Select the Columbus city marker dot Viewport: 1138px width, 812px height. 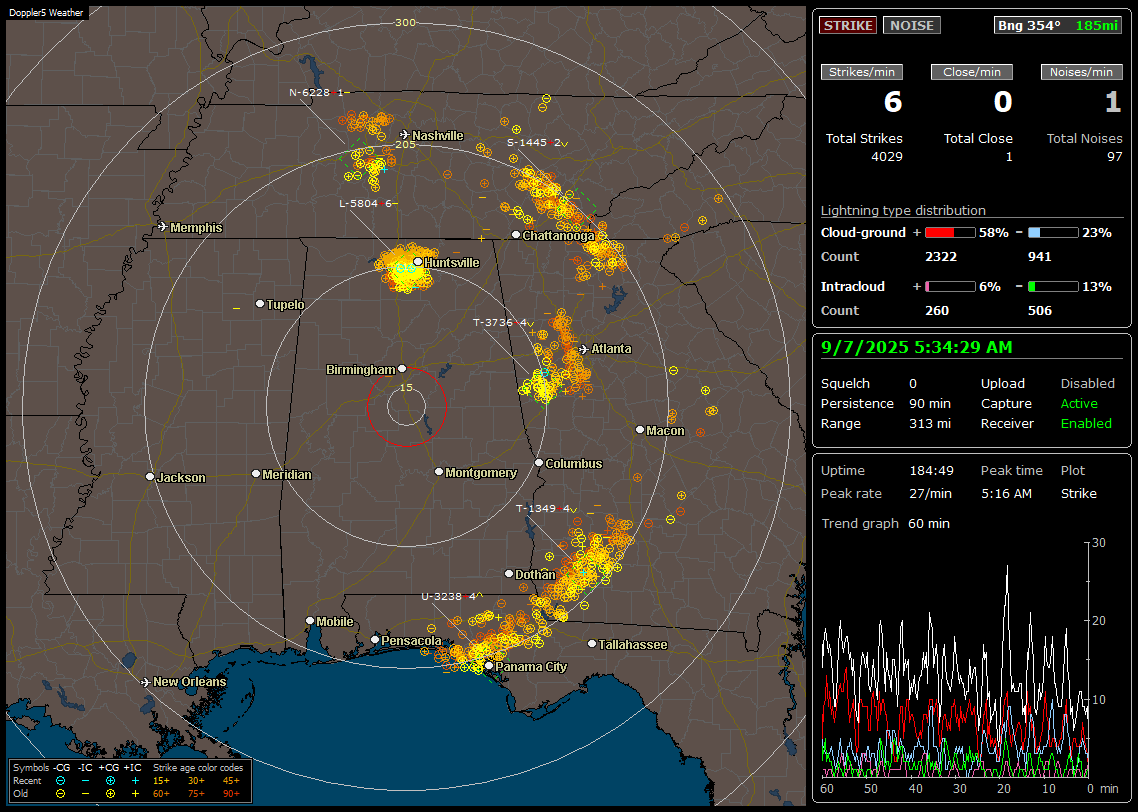[539, 462]
